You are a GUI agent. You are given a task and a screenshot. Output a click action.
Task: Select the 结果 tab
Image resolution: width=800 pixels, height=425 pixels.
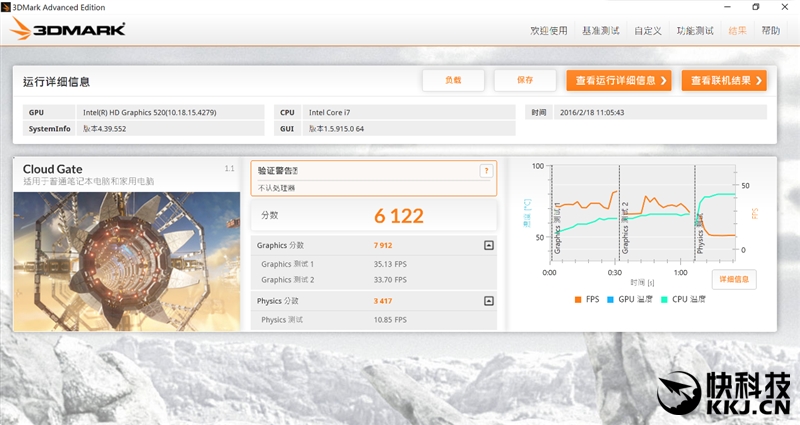click(737, 31)
